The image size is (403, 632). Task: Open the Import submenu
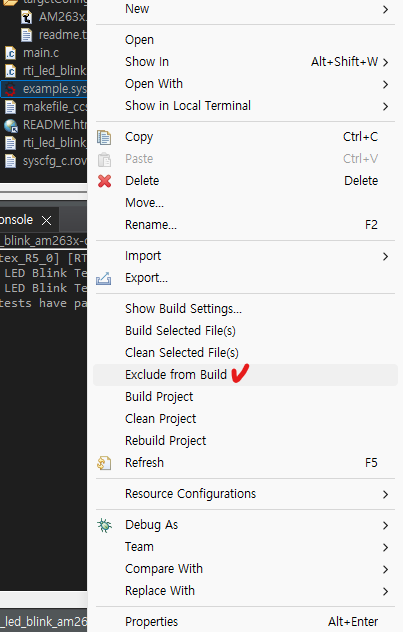click(x=245, y=256)
